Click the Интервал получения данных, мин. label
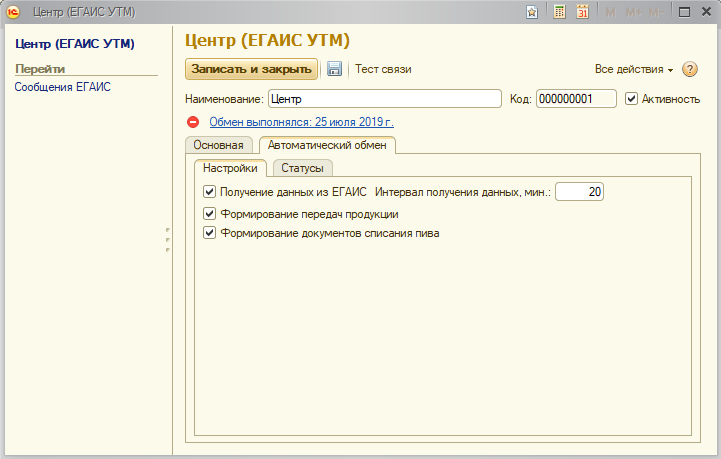721x459 pixels. pos(463,192)
